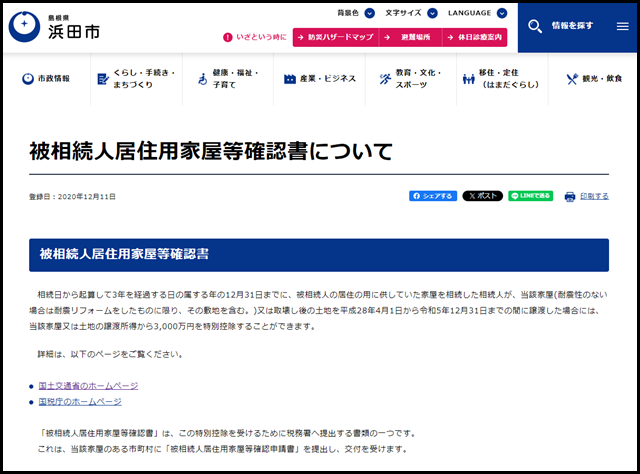Open 教育・文化・スポーツ menu

pyautogui.click(x=411, y=78)
